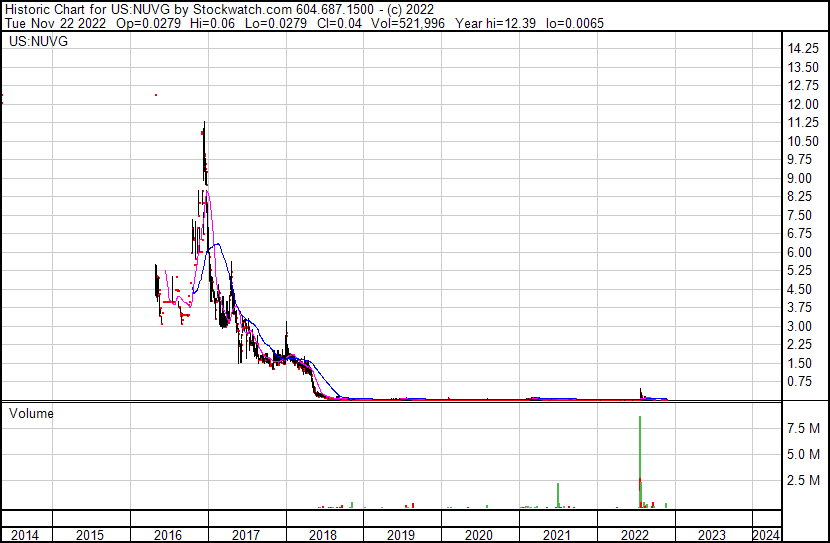The image size is (830, 543).
Task: Click the 14.25 price axis label
Action: click(803, 49)
